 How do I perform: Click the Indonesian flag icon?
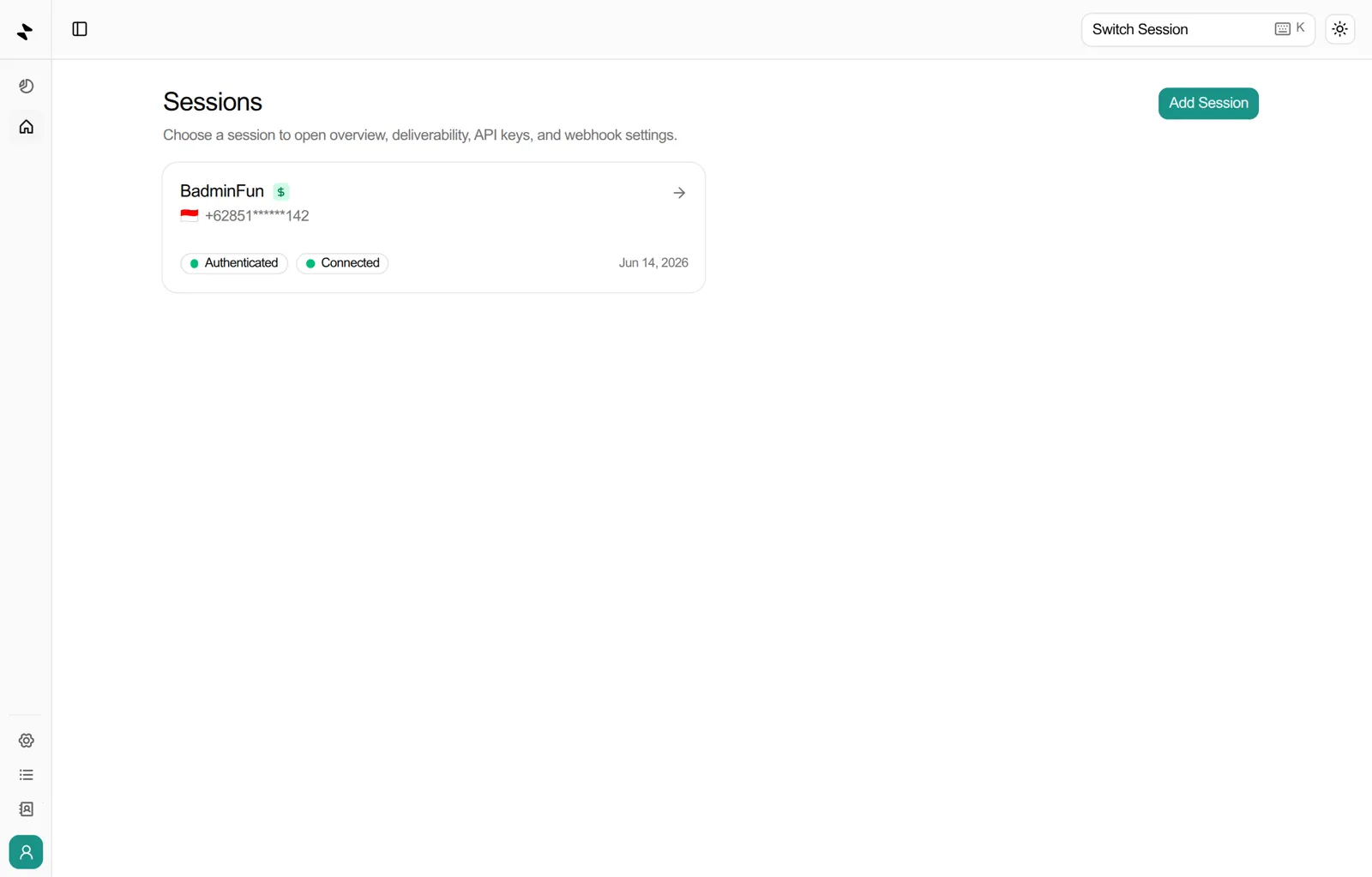pos(190,215)
